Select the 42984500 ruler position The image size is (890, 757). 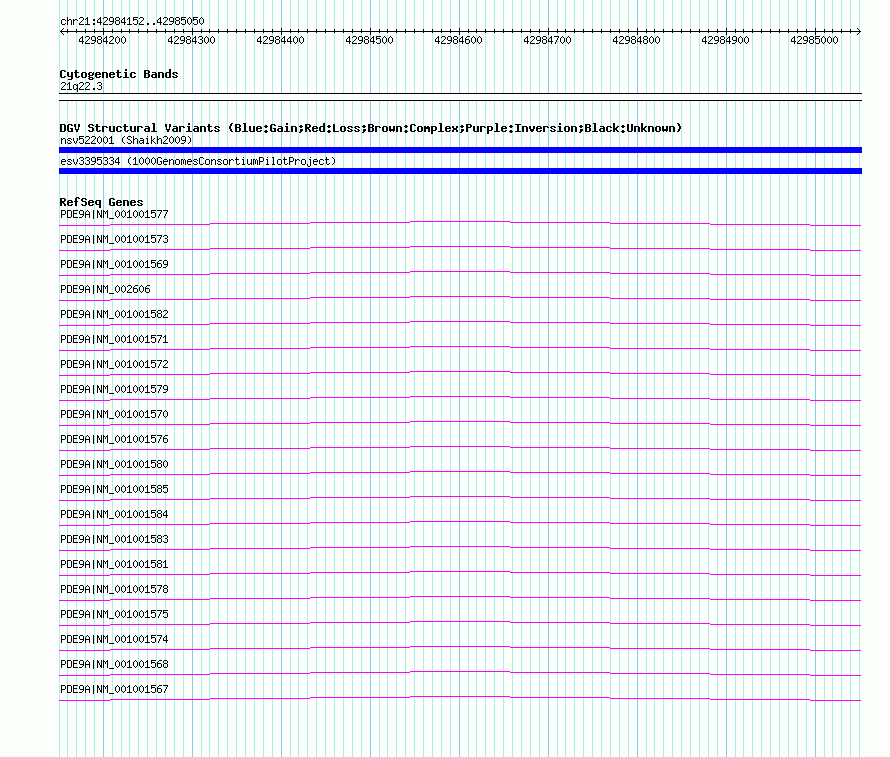370,40
